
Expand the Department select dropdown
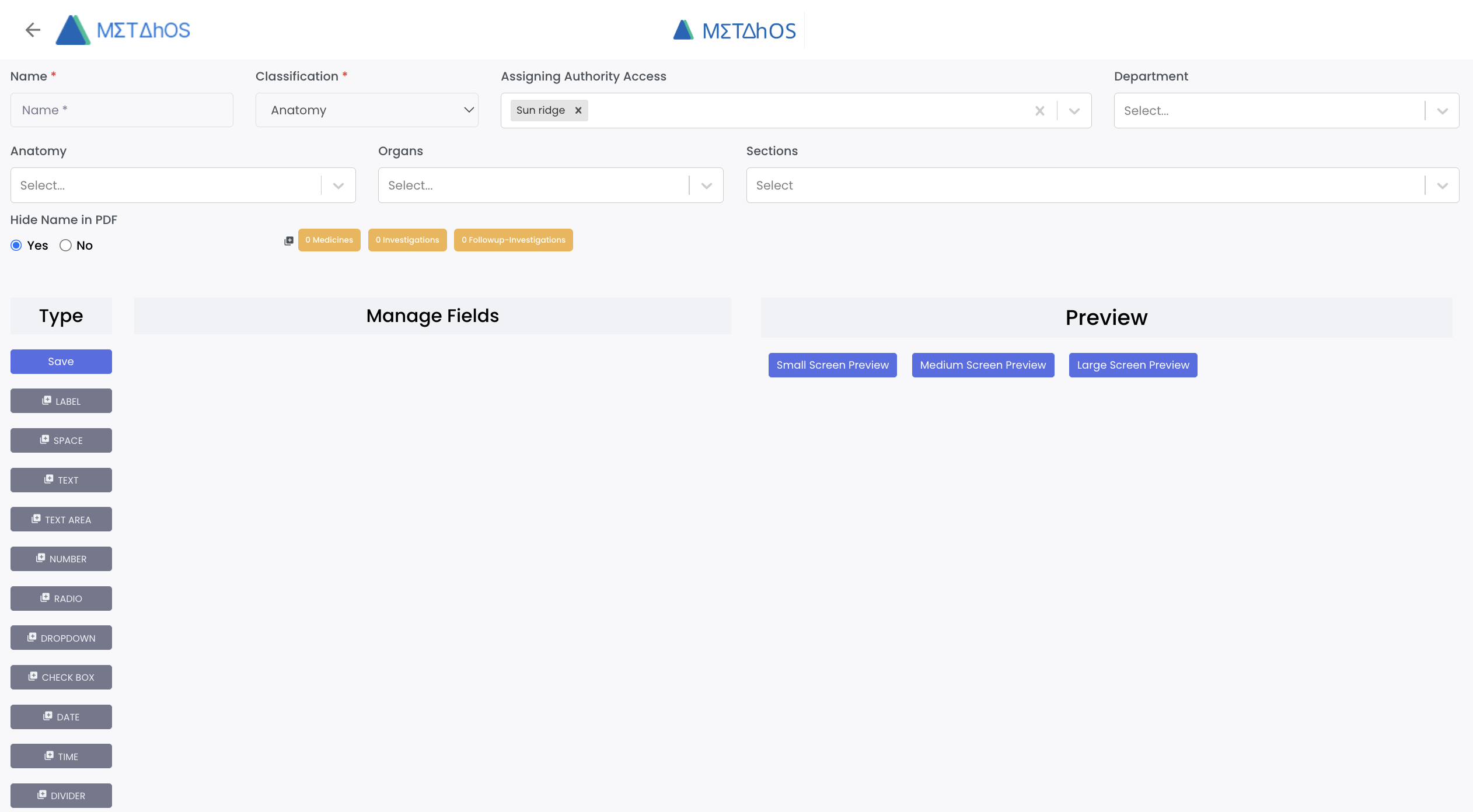pos(1442,111)
